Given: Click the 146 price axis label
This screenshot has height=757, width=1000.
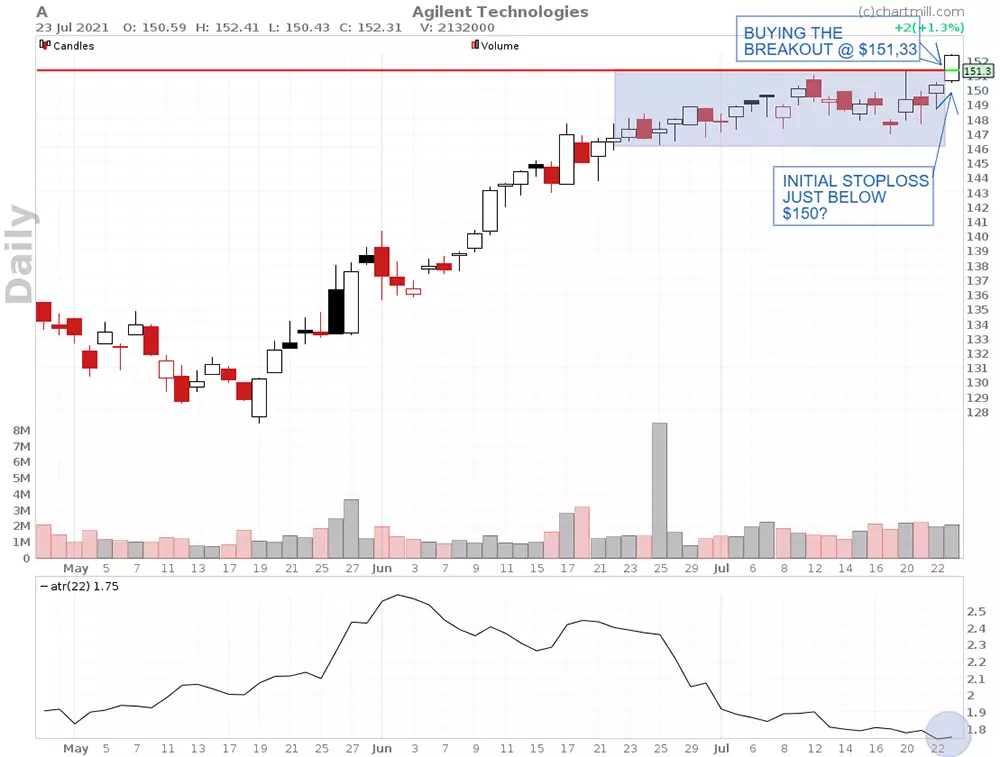Looking at the screenshot, I should coord(977,149).
